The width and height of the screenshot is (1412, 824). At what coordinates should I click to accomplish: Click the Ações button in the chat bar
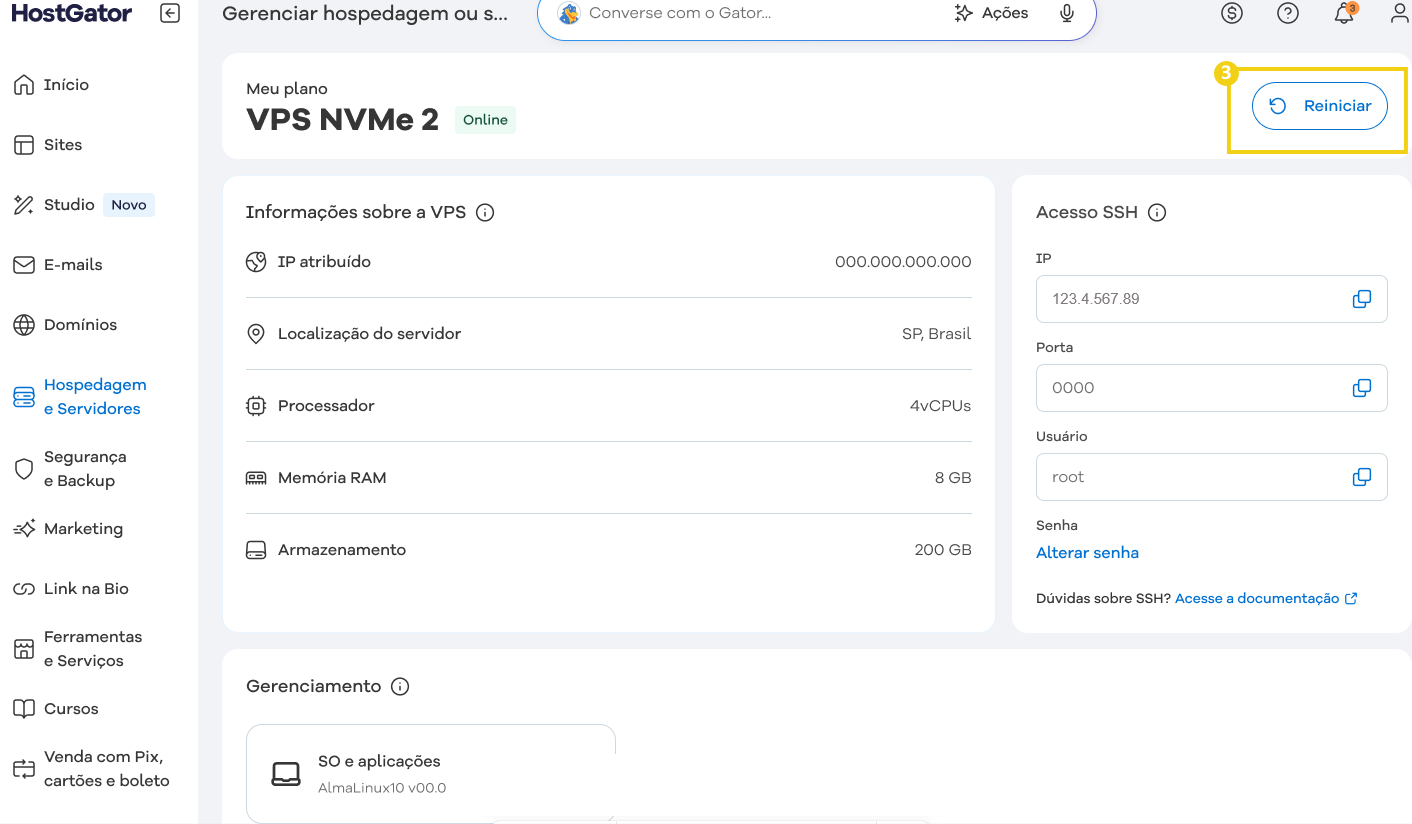tap(991, 13)
